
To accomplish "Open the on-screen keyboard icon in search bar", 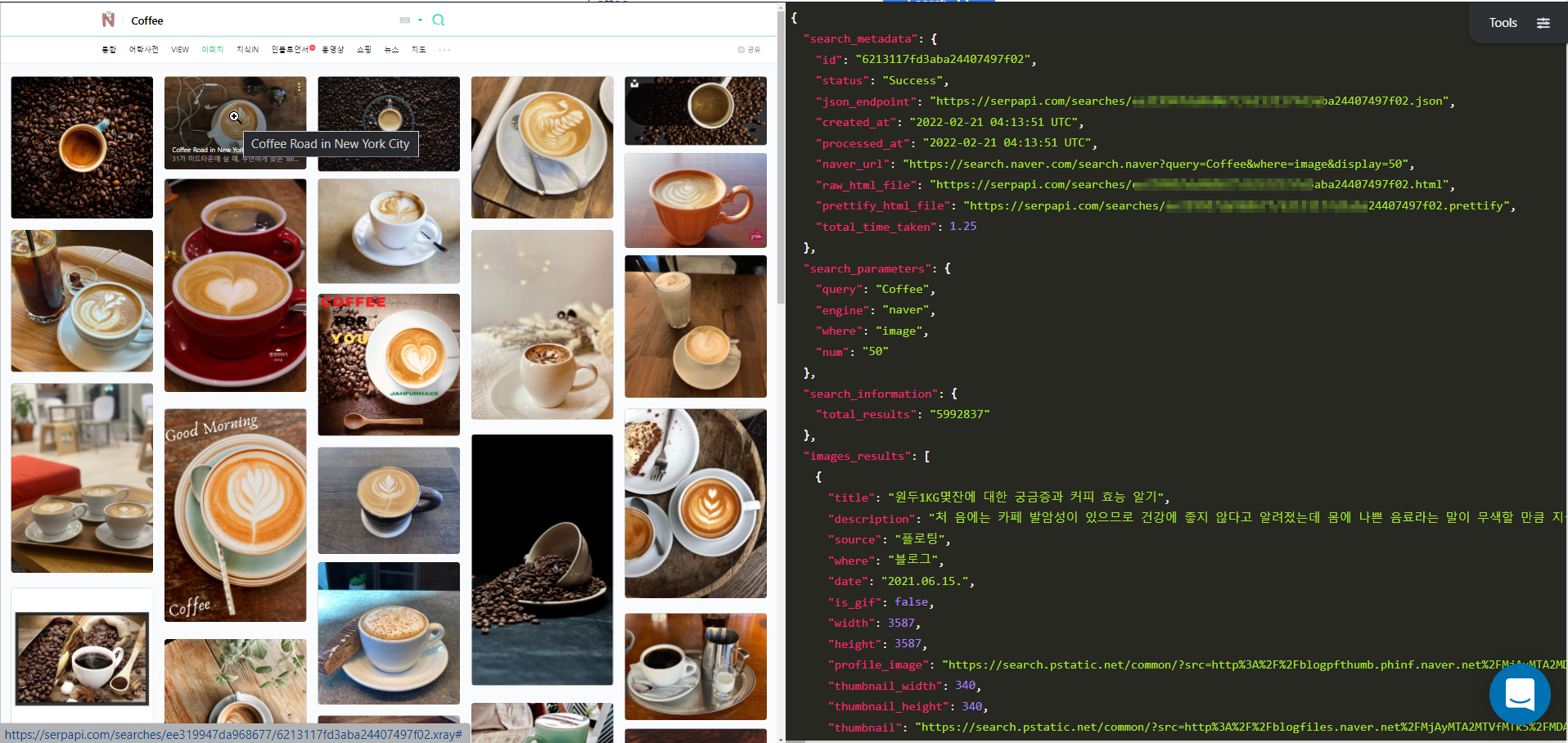I will pyautogui.click(x=404, y=20).
